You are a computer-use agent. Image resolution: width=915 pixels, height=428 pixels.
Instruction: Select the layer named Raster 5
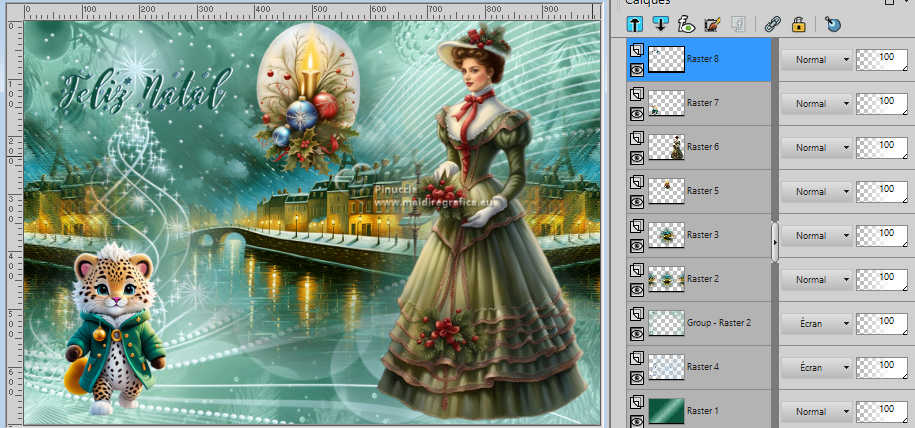tap(703, 191)
